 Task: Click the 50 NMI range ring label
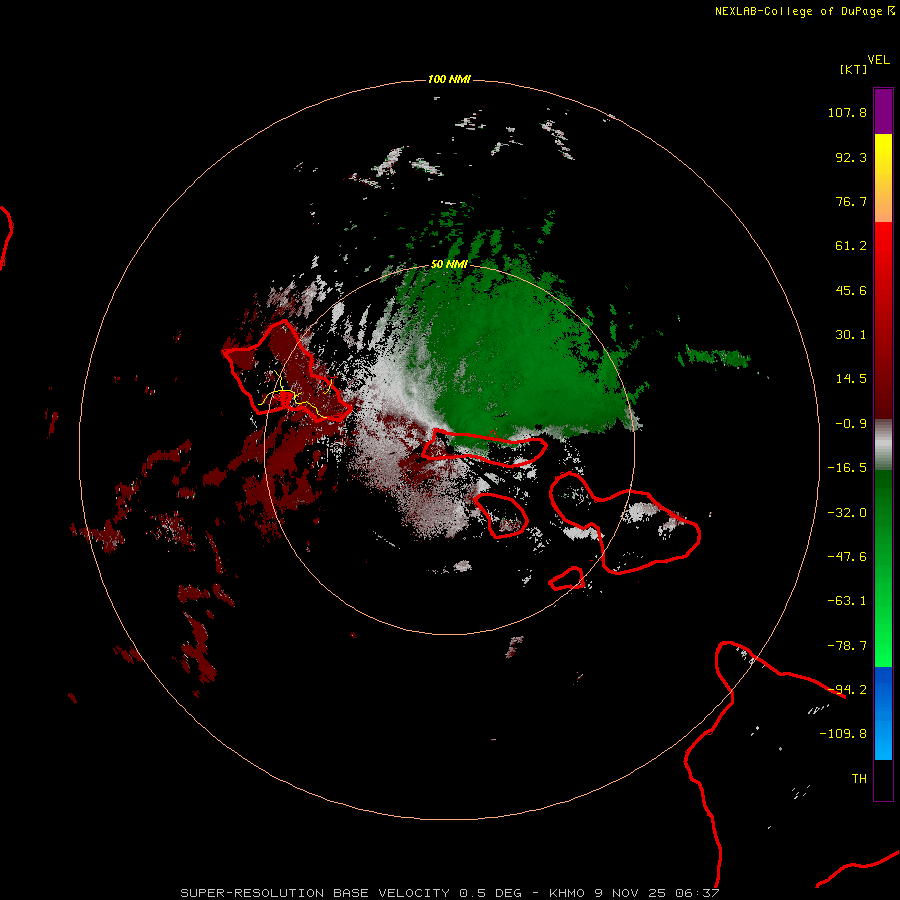click(449, 264)
